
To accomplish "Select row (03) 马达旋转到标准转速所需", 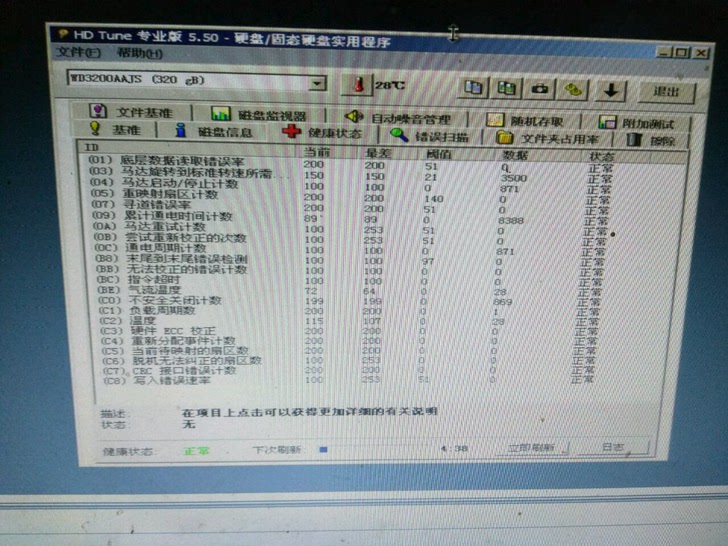I will click(x=383, y=175).
